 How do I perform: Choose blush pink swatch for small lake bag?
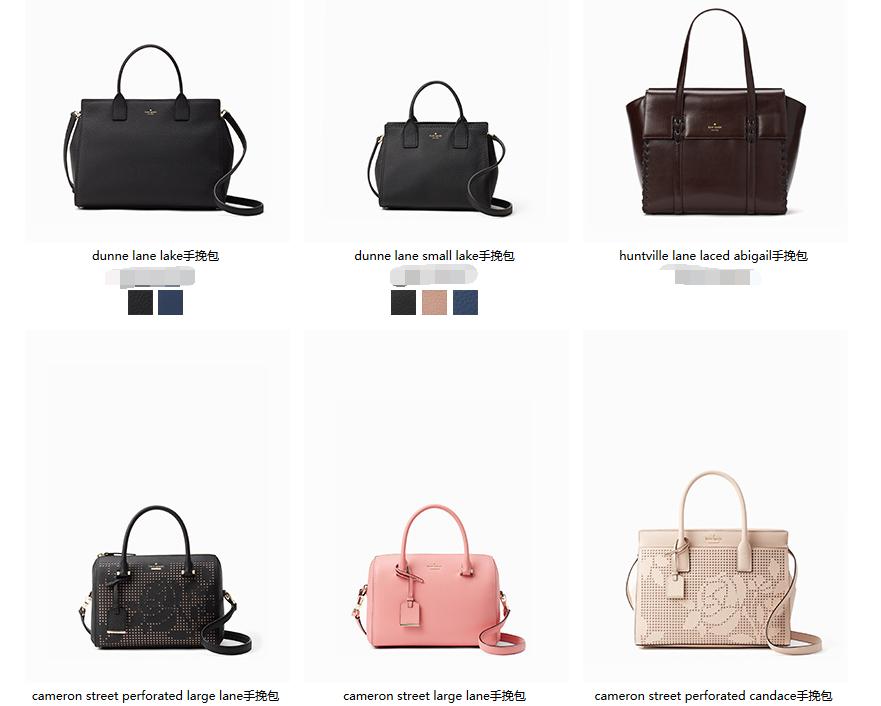(434, 302)
